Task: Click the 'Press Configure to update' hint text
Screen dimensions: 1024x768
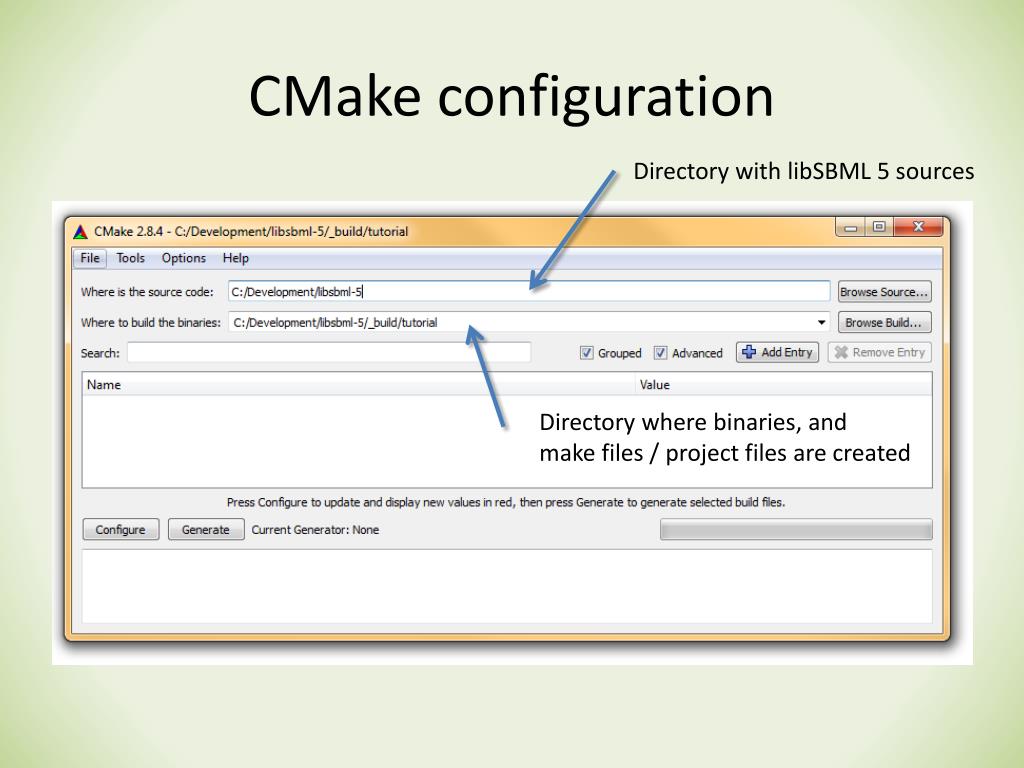Action: pos(505,502)
